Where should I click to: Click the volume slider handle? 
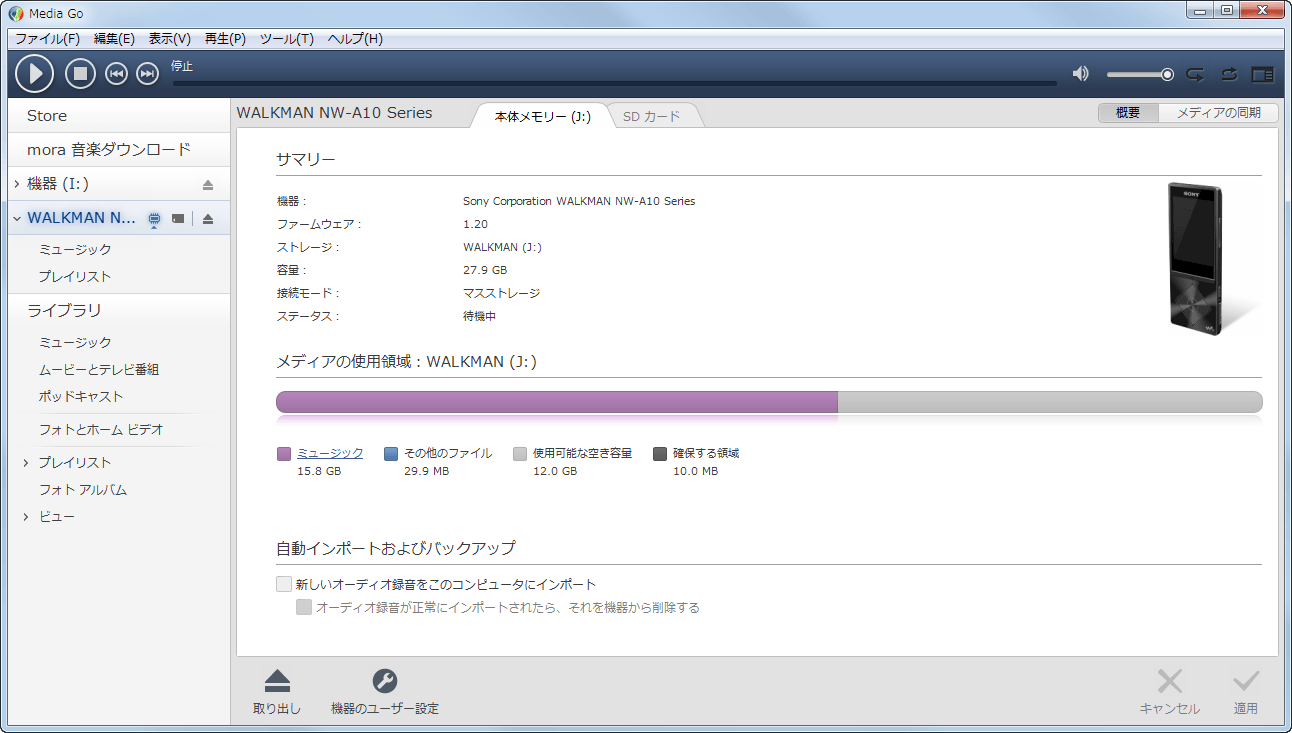[1167, 74]
